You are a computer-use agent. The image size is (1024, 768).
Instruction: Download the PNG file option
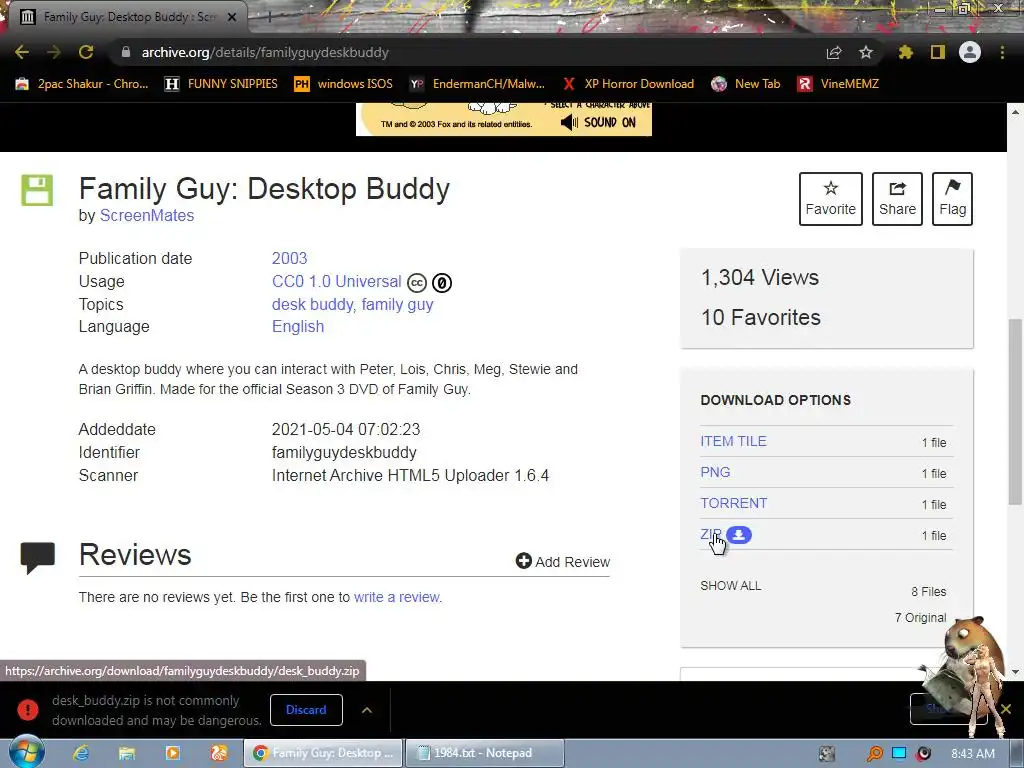pos(715,472)
